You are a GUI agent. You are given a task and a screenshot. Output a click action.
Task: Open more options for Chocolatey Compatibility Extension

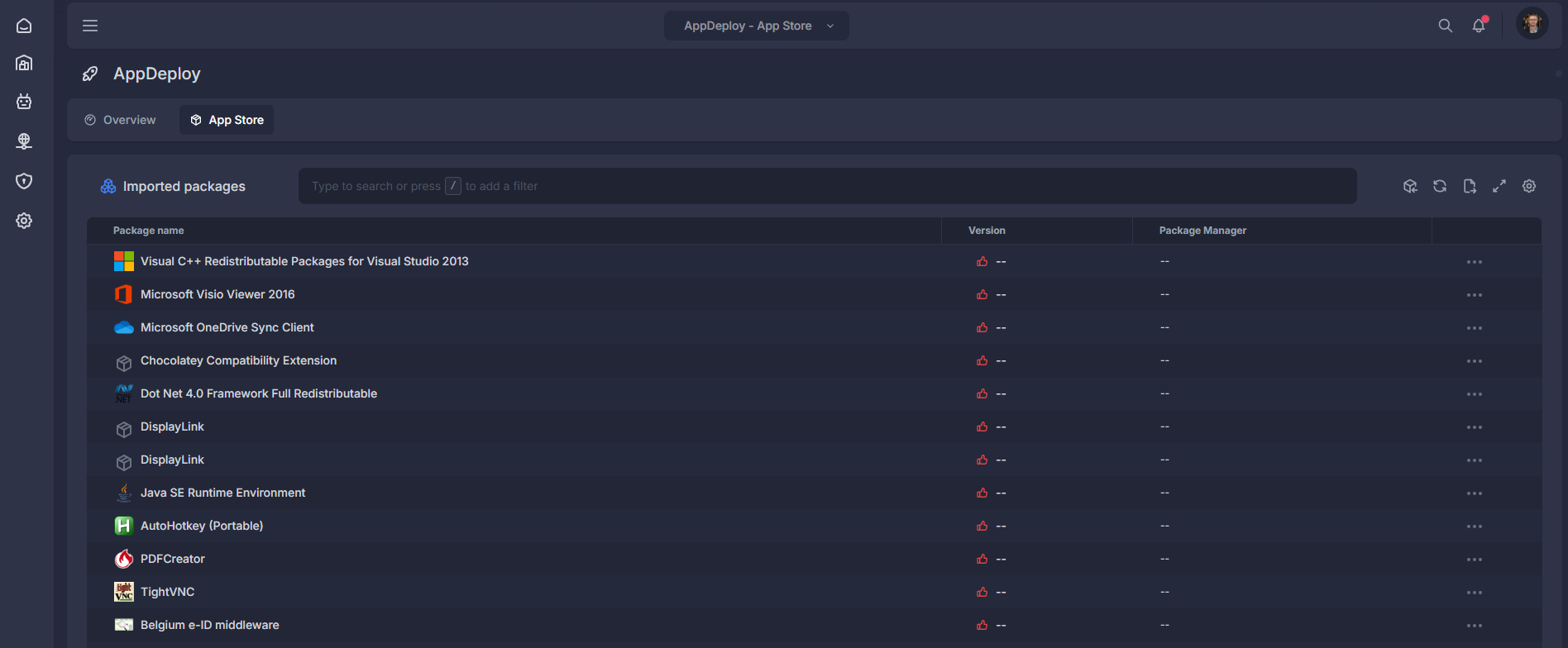click(x=1474, y=361)
